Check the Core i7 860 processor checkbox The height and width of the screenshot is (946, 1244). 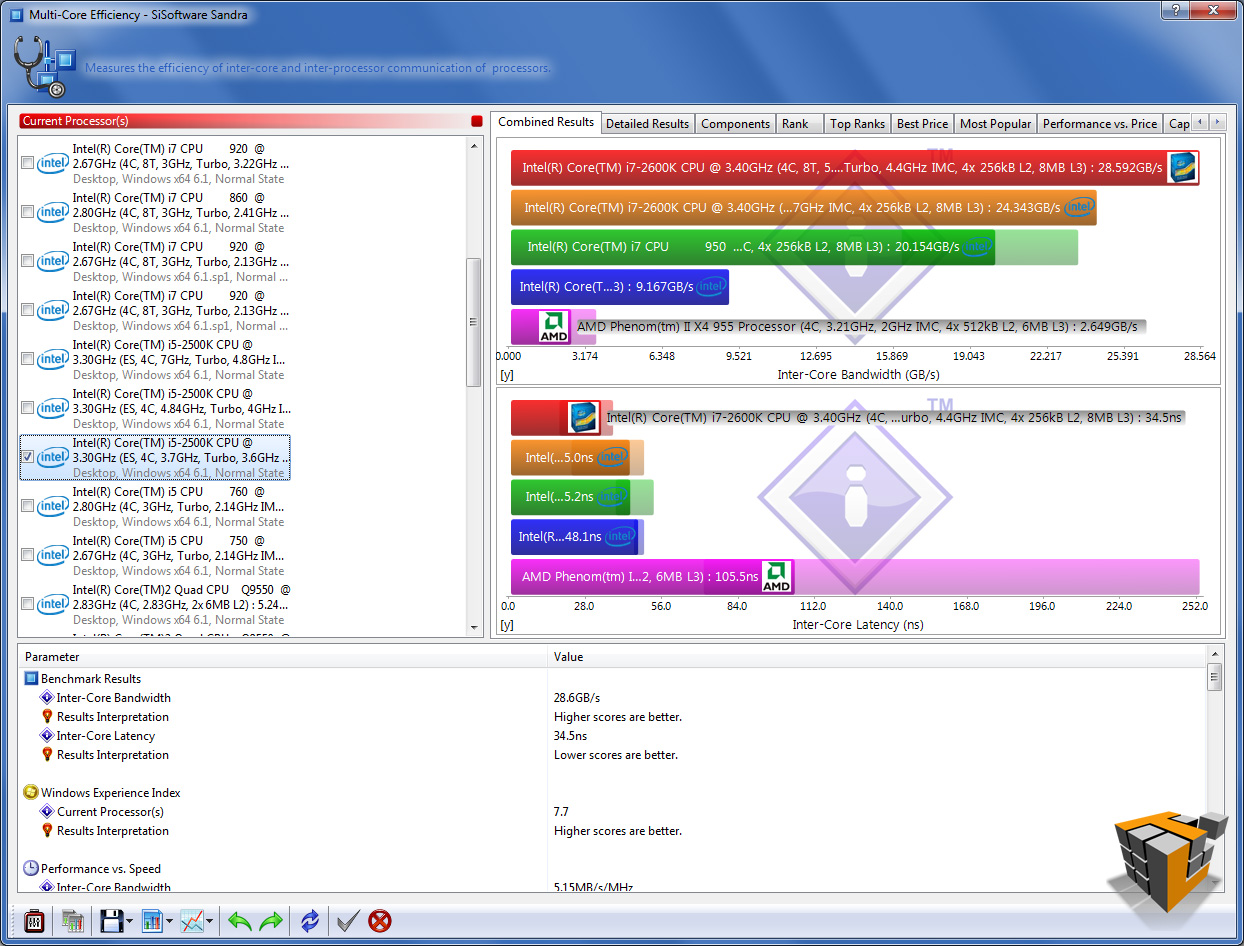(x=27, y=212)
